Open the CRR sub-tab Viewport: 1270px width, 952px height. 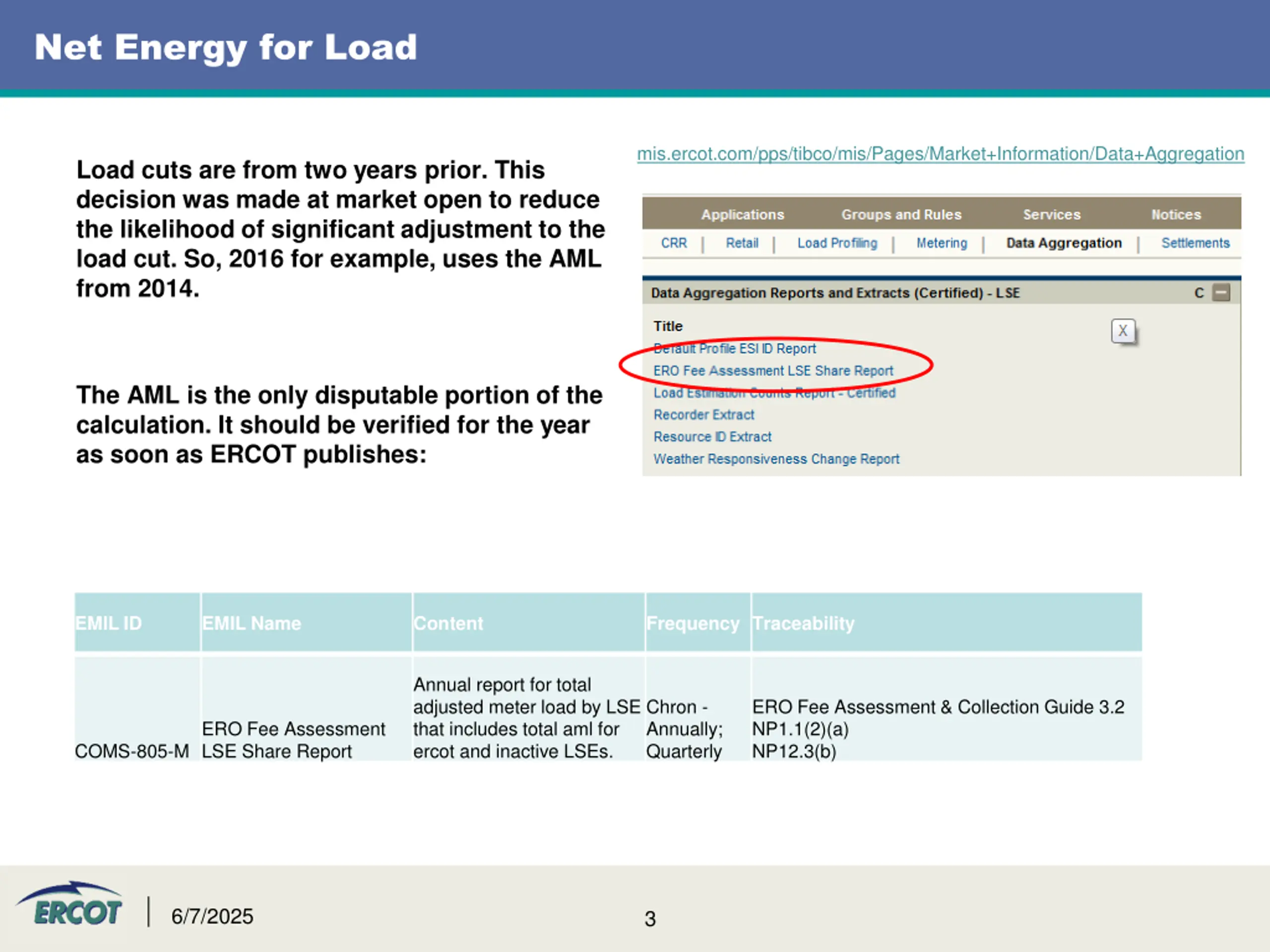[x=674, y=243]
